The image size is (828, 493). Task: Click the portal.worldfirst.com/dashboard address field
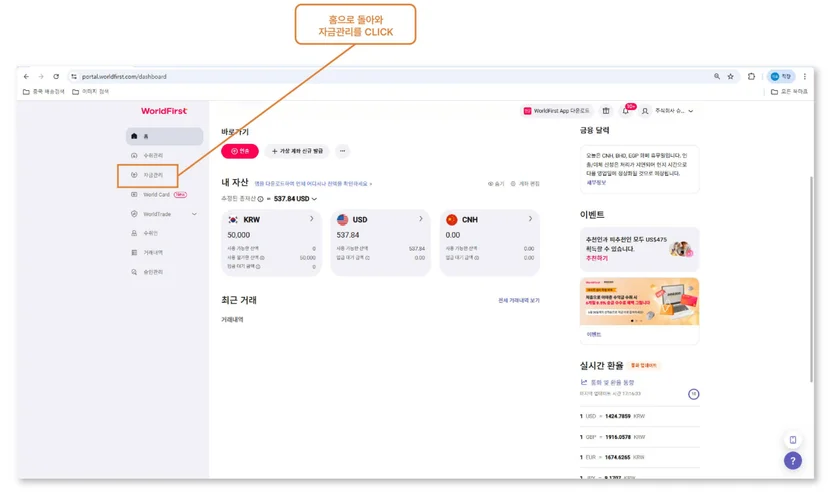point(124,77)
